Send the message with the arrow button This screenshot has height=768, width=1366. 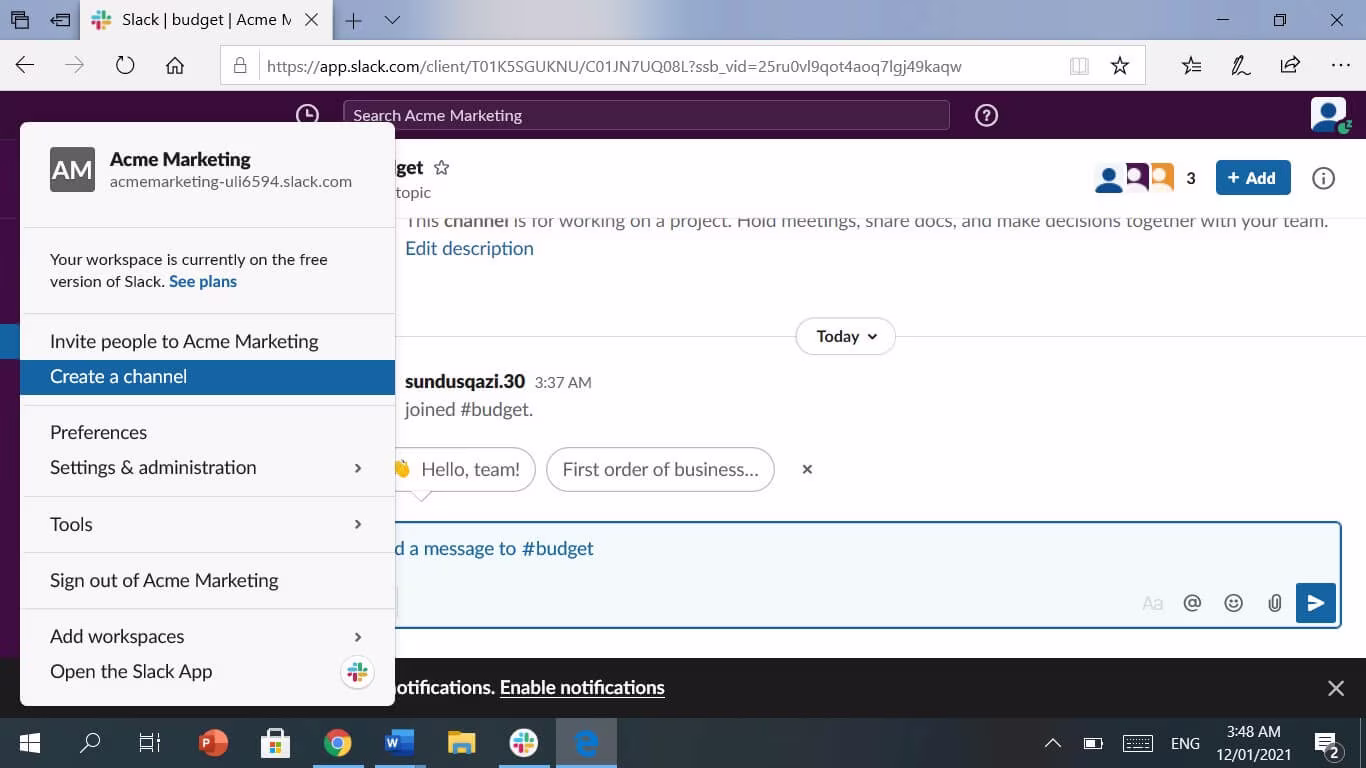(1316, 603)
